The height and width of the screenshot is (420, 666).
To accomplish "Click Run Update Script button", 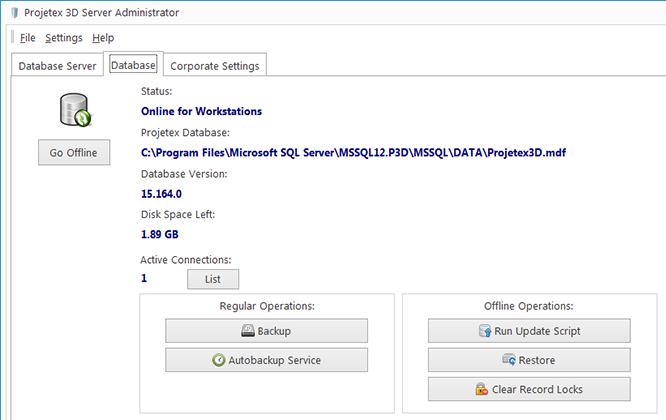I will coord(529,331).
